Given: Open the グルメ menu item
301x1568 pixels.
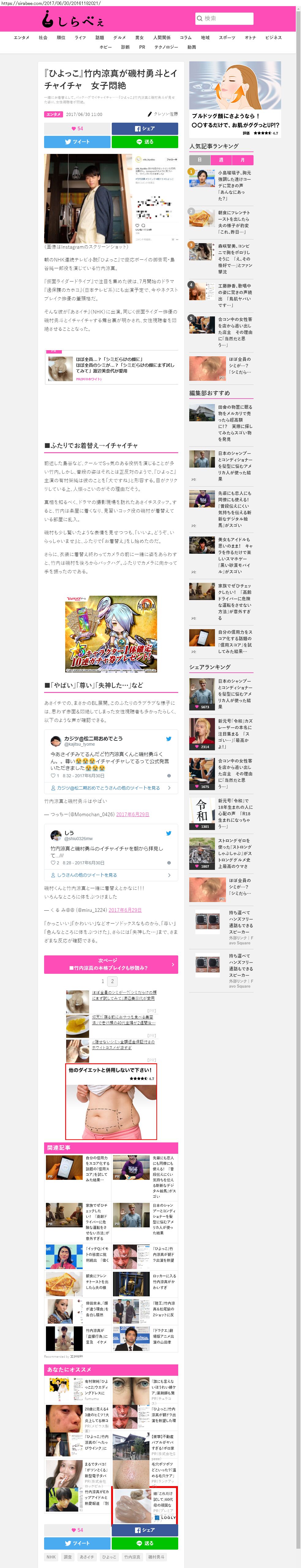Looking at the screenshot, I should [x=119, y=38].
